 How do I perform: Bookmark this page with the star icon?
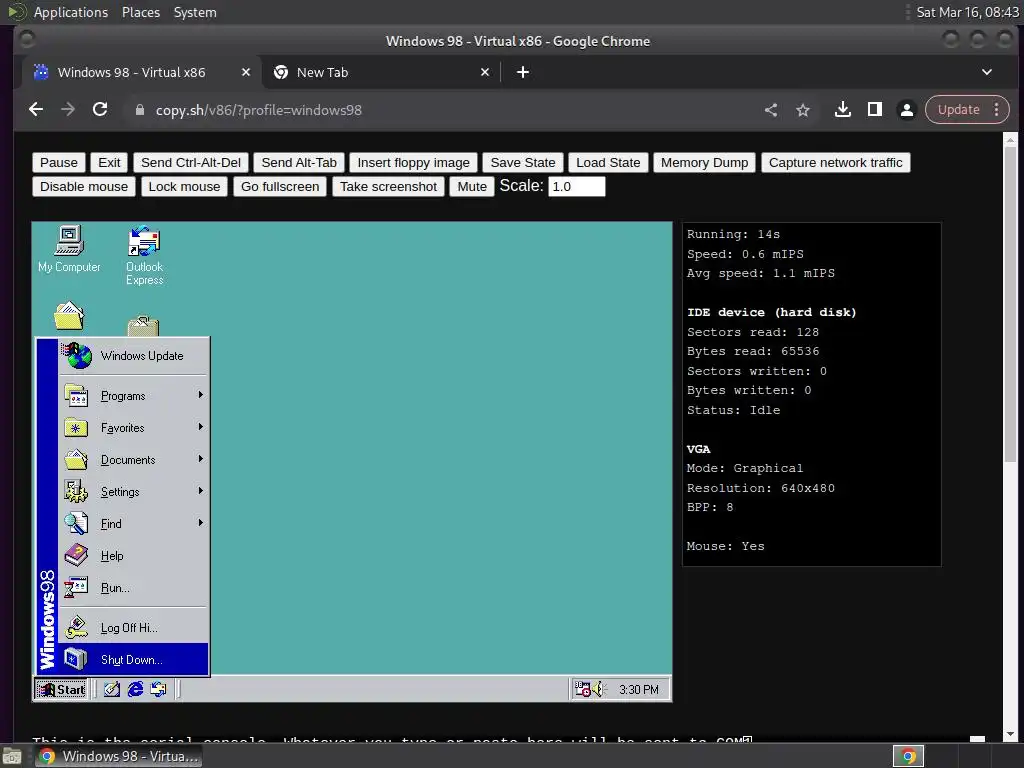pyautogui.click(x=803, y=110)
